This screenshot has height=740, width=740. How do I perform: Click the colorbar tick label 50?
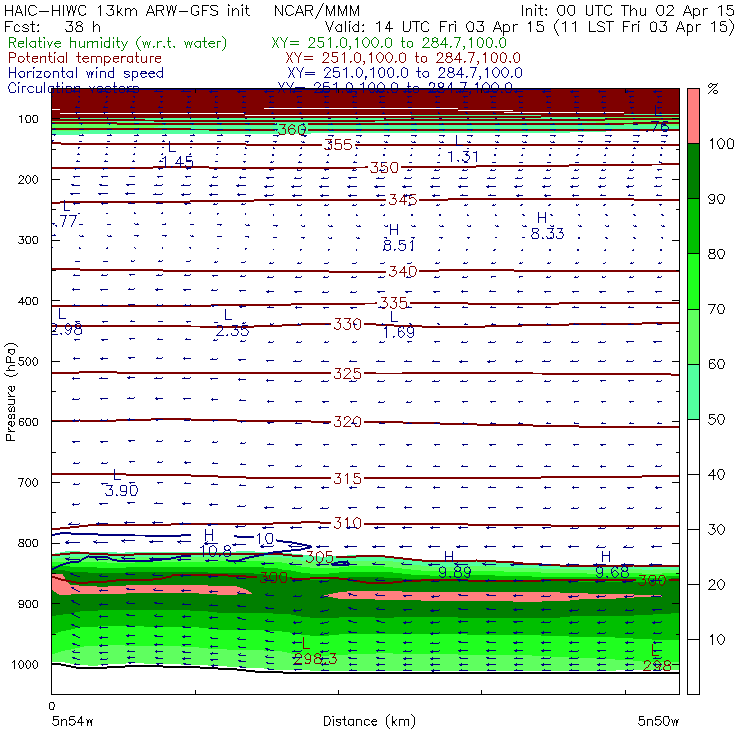click(x=716, y=420)
